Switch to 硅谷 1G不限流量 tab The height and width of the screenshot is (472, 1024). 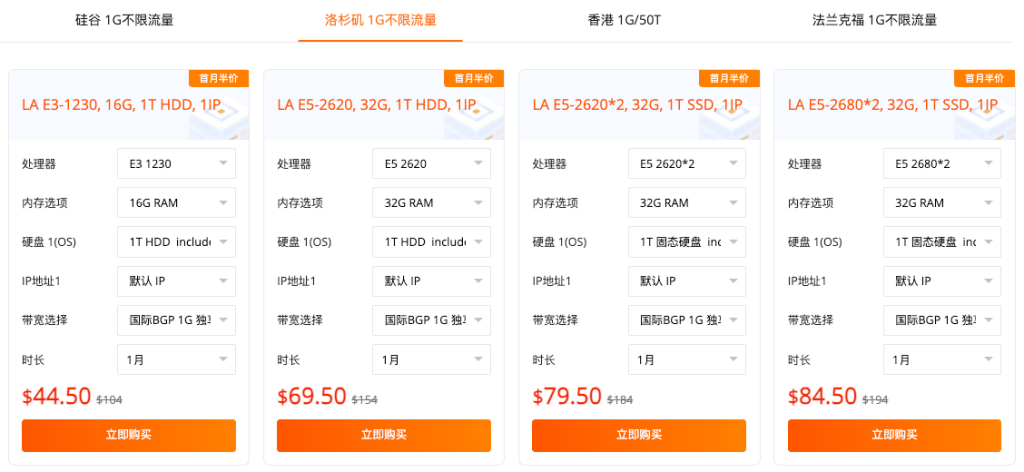pos(125,20)
